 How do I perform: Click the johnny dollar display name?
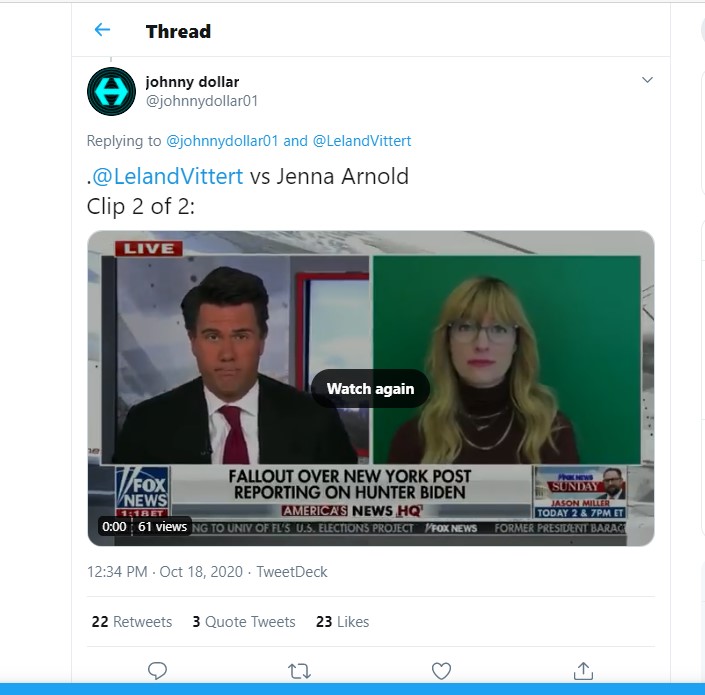192,82
